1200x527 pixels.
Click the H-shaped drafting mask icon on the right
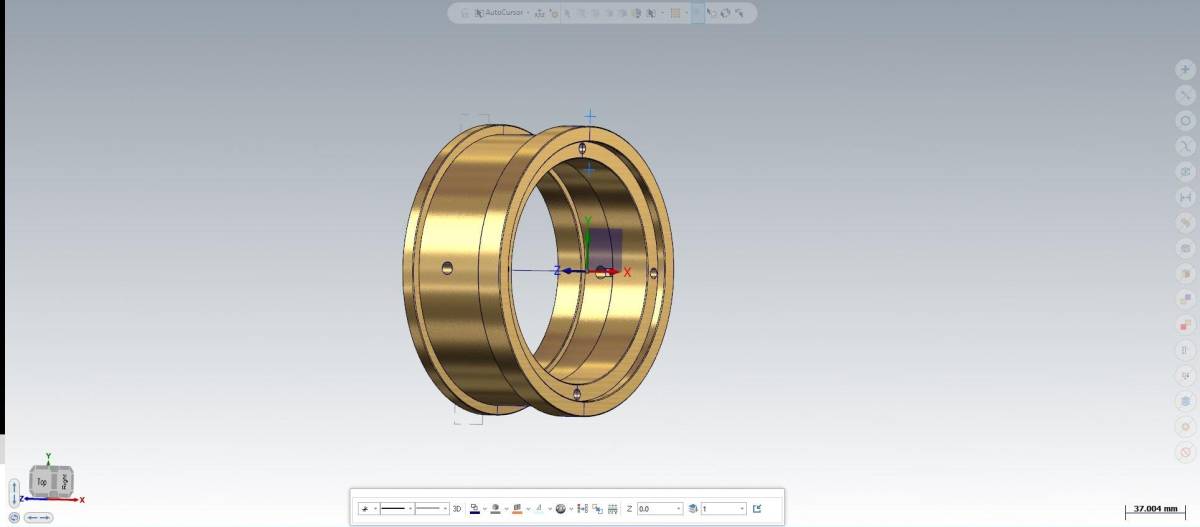click(x=1185, y=197)
